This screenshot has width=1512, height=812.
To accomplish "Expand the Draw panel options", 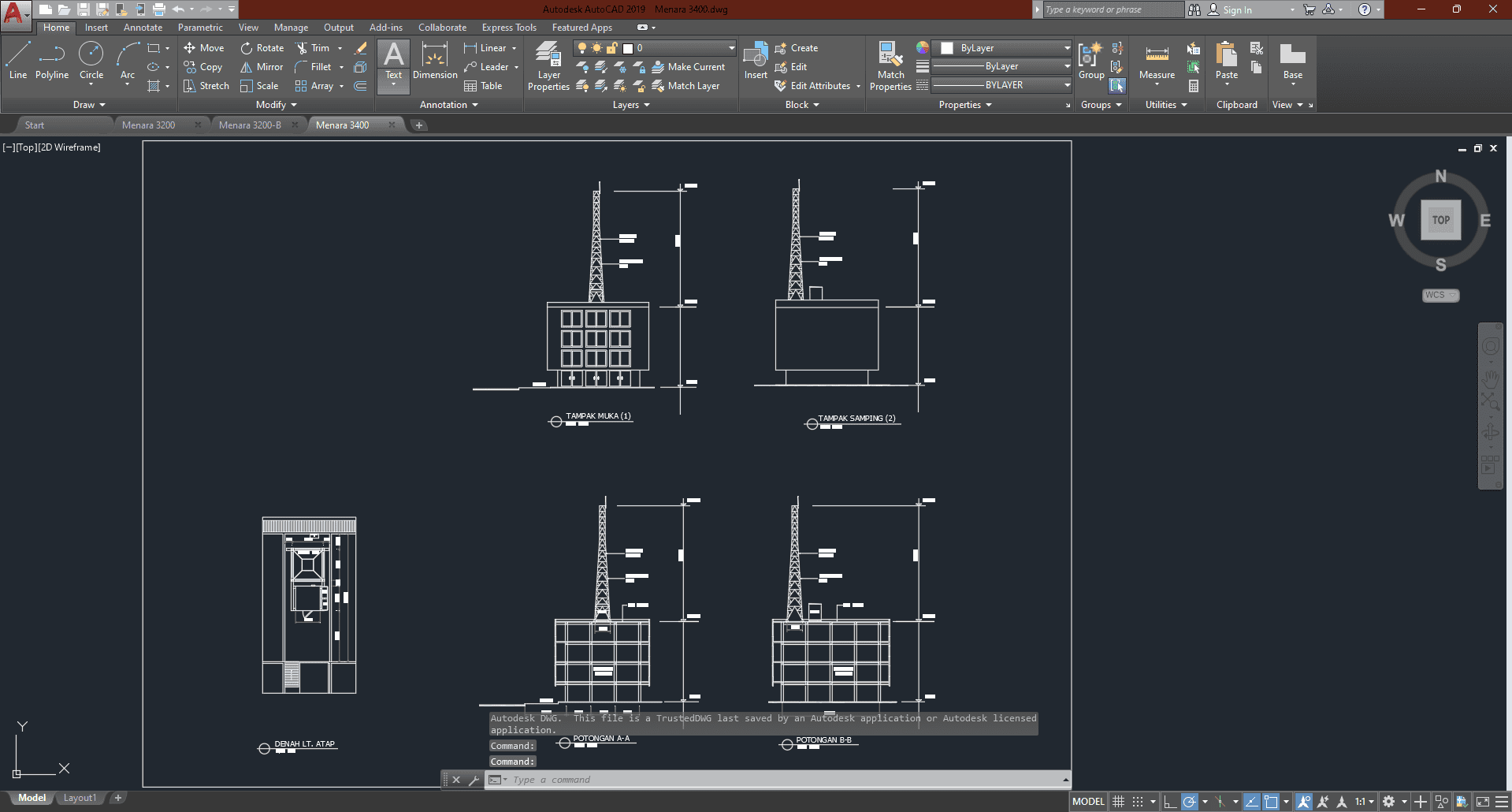I will pyautogui.click(x=89, y=105).
